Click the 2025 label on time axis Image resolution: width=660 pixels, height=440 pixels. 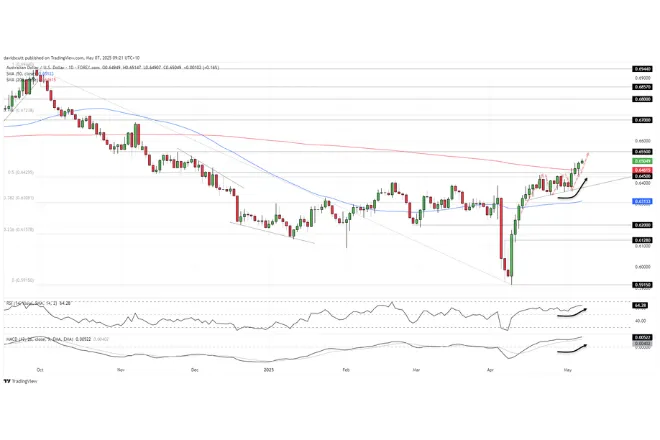tap(269, 370)
